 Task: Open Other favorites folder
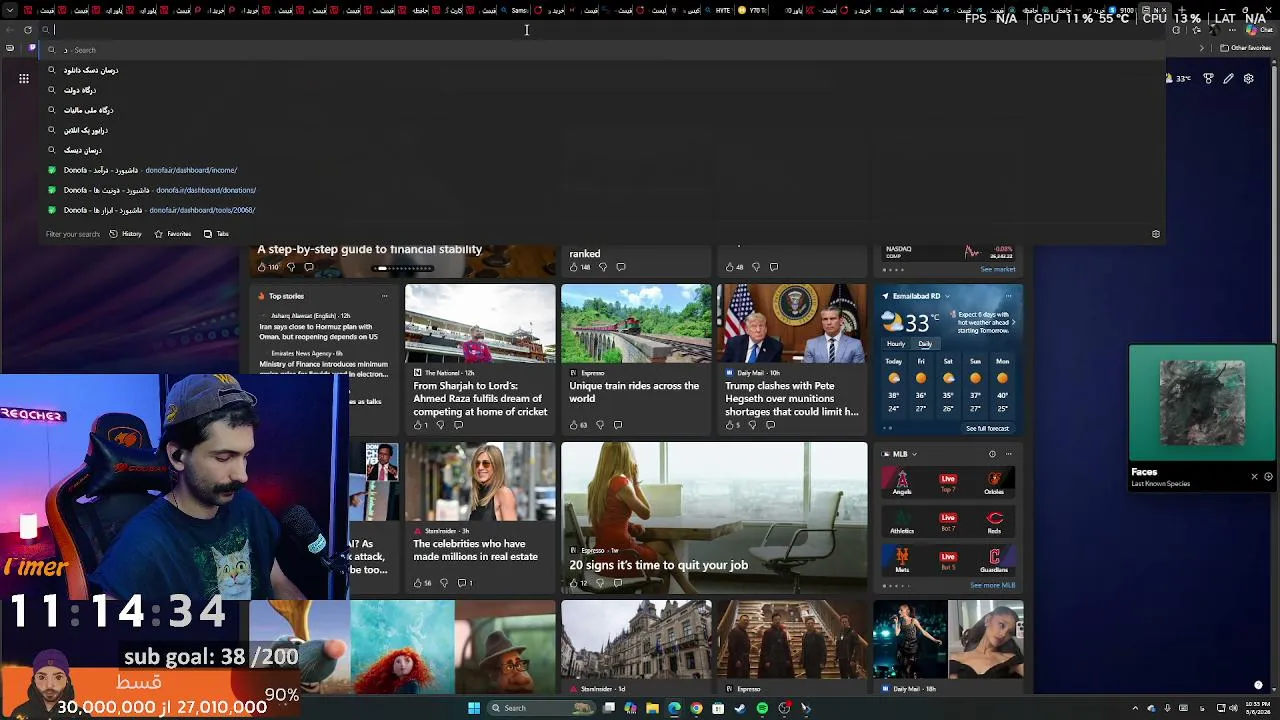pyautogui.click(x=1245, y=48)
